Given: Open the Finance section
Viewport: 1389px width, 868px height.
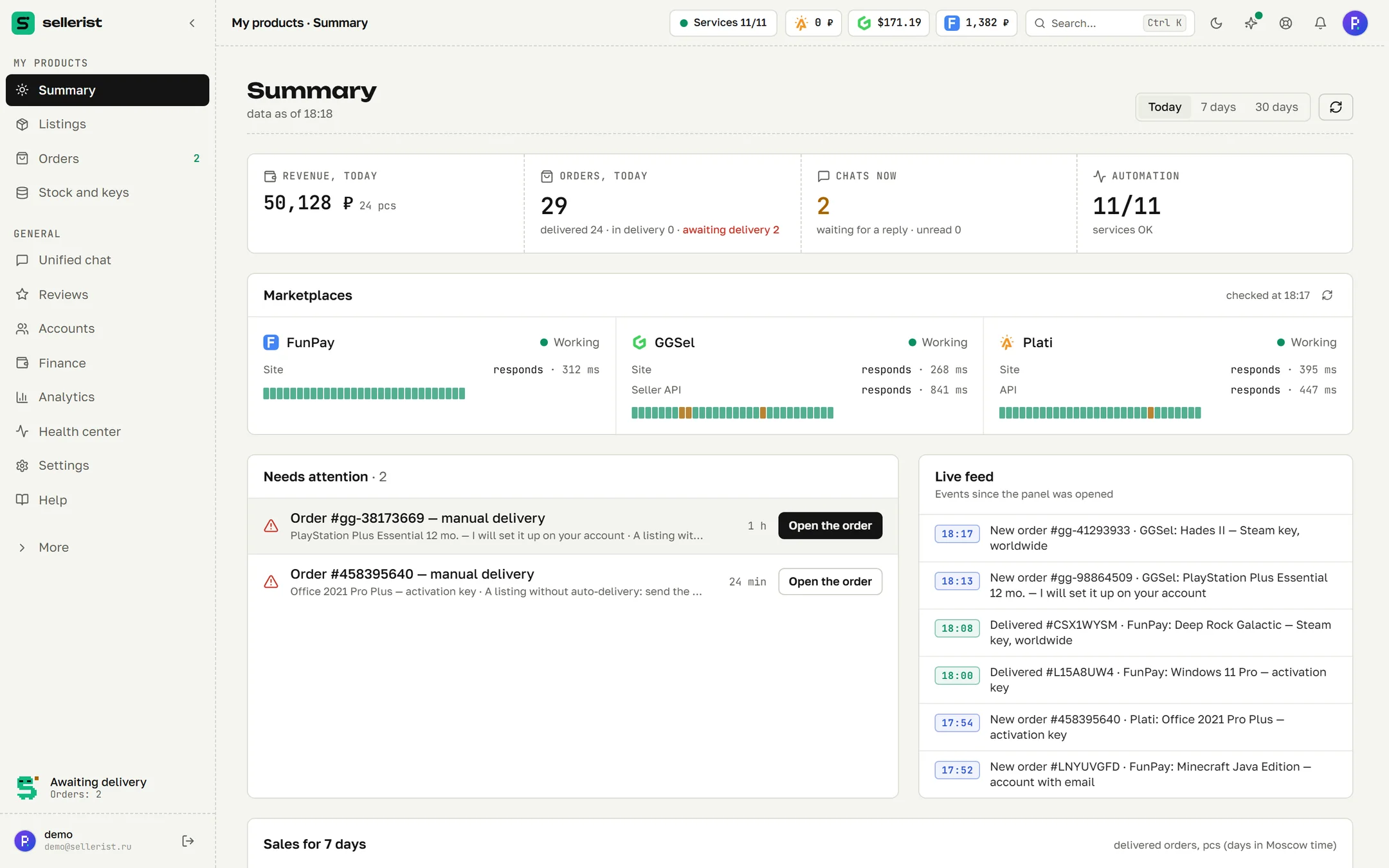Looking at the screenshot, I should 107,363.
